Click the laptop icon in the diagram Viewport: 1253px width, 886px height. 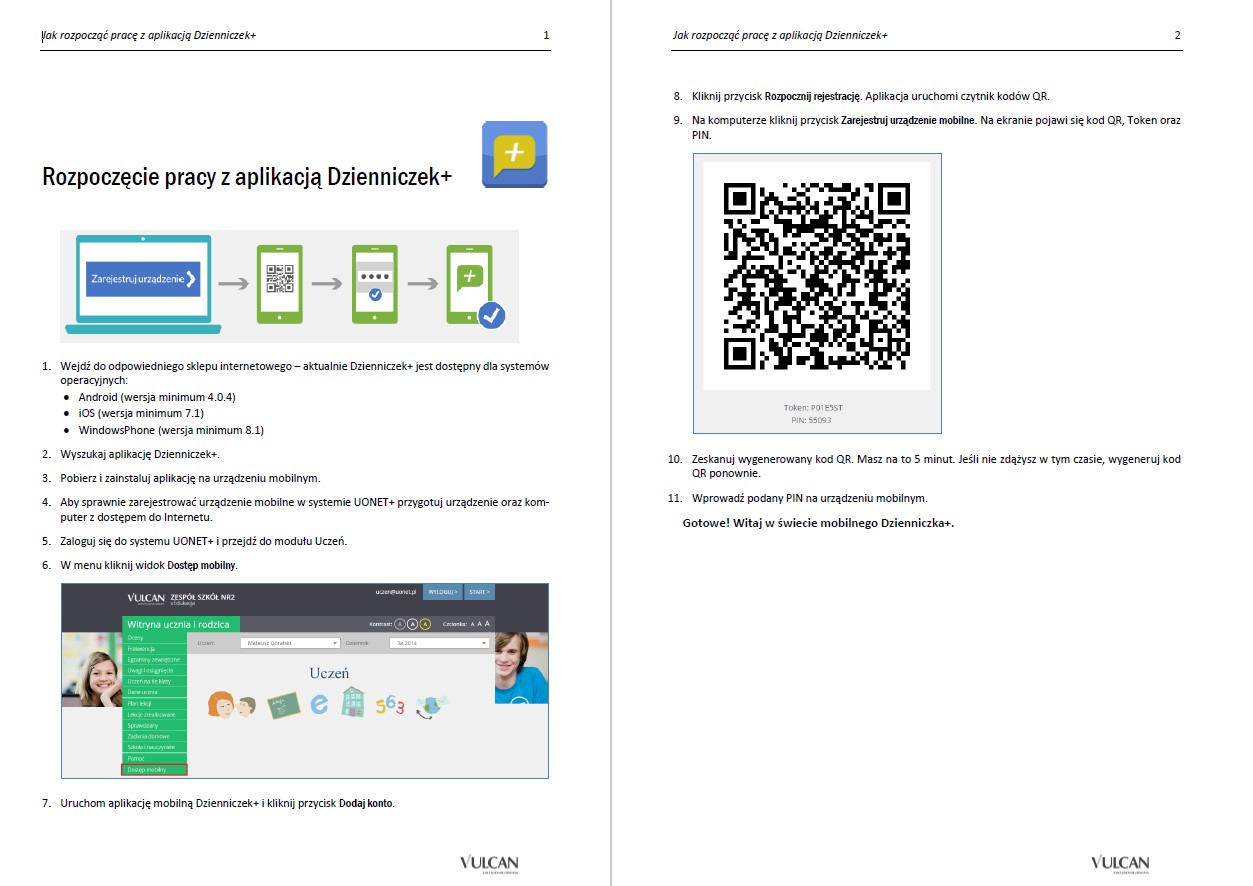pyautogui.click(x=143, y=284)
